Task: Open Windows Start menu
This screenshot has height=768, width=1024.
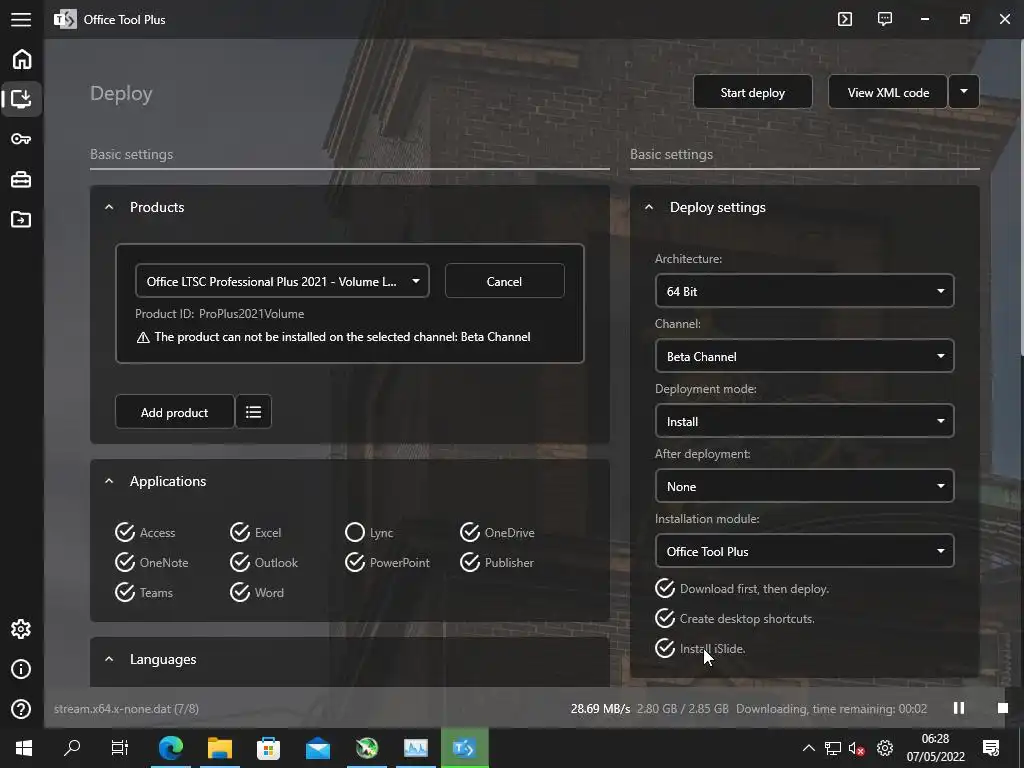Action: [x=24, y=748]
